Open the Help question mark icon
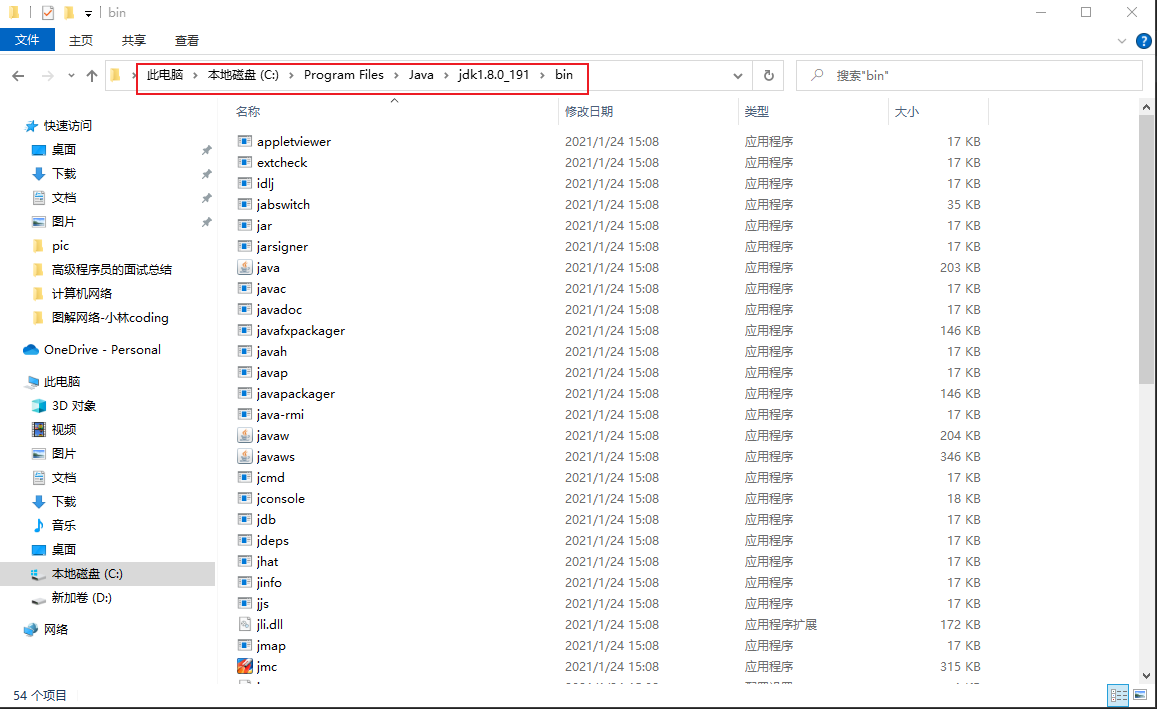 click(x=1143, y=41)
